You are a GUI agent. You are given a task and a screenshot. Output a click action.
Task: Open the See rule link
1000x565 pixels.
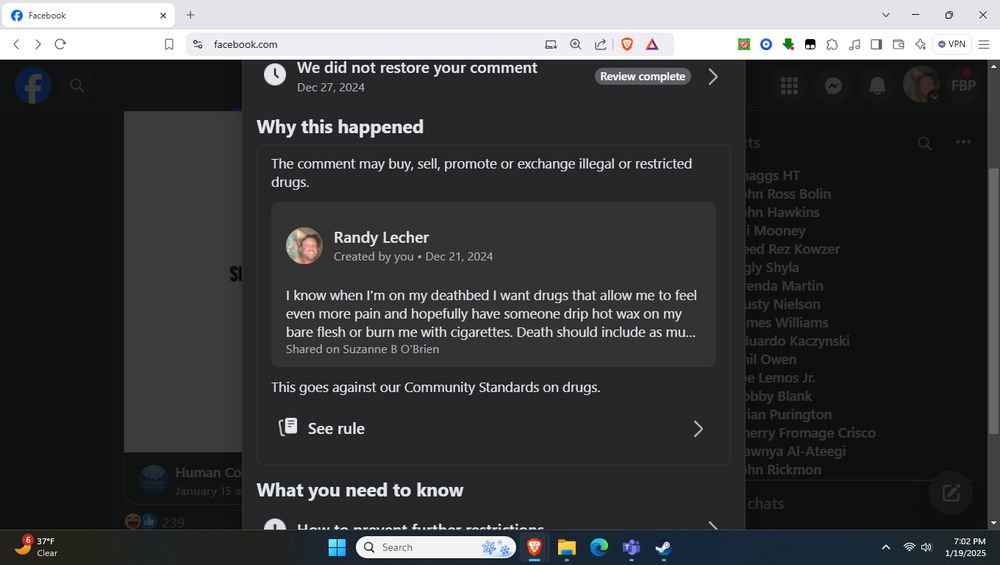pos(336,429)
